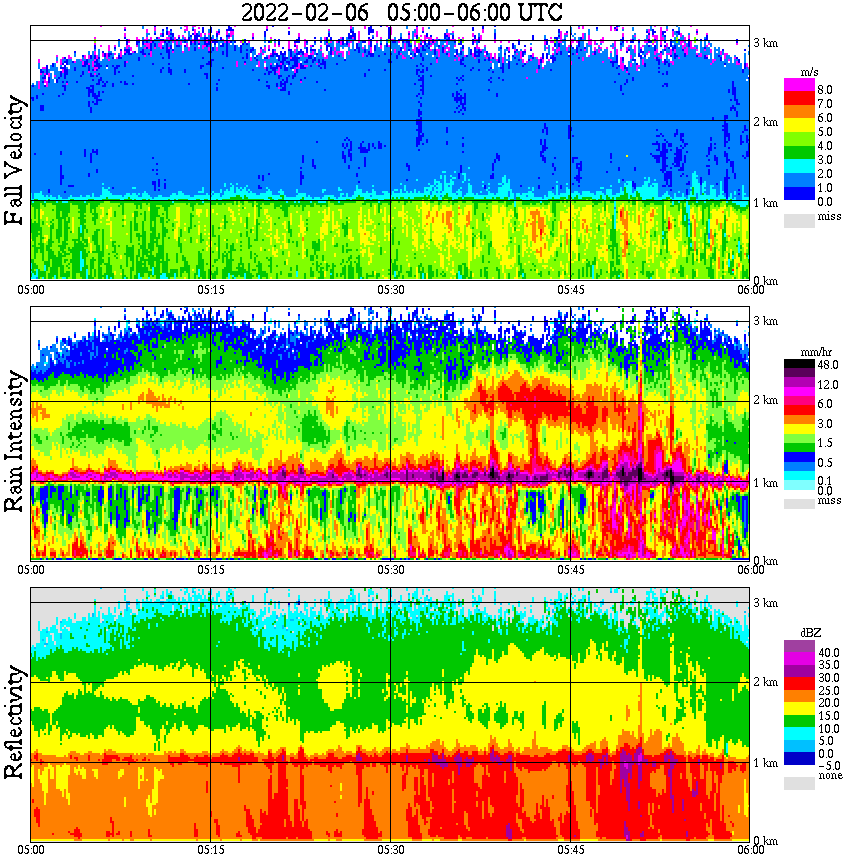This screenshot has height=868, width=850.
Task: Select the "Reflectivity" axis label
Action: pyautogui.click(x=15, y=722)
